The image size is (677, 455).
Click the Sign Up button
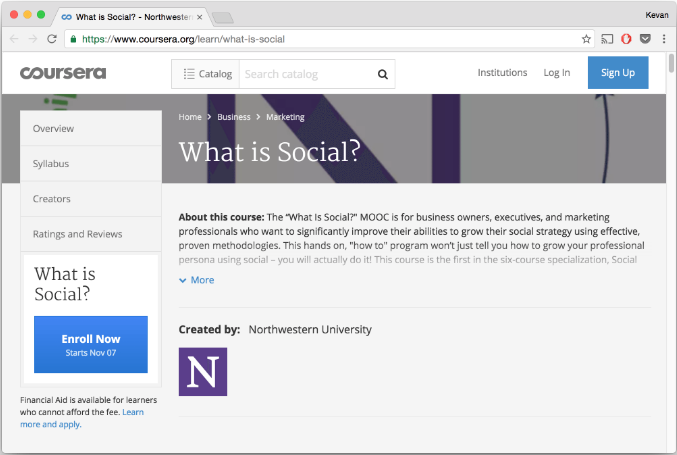point(618,73)
